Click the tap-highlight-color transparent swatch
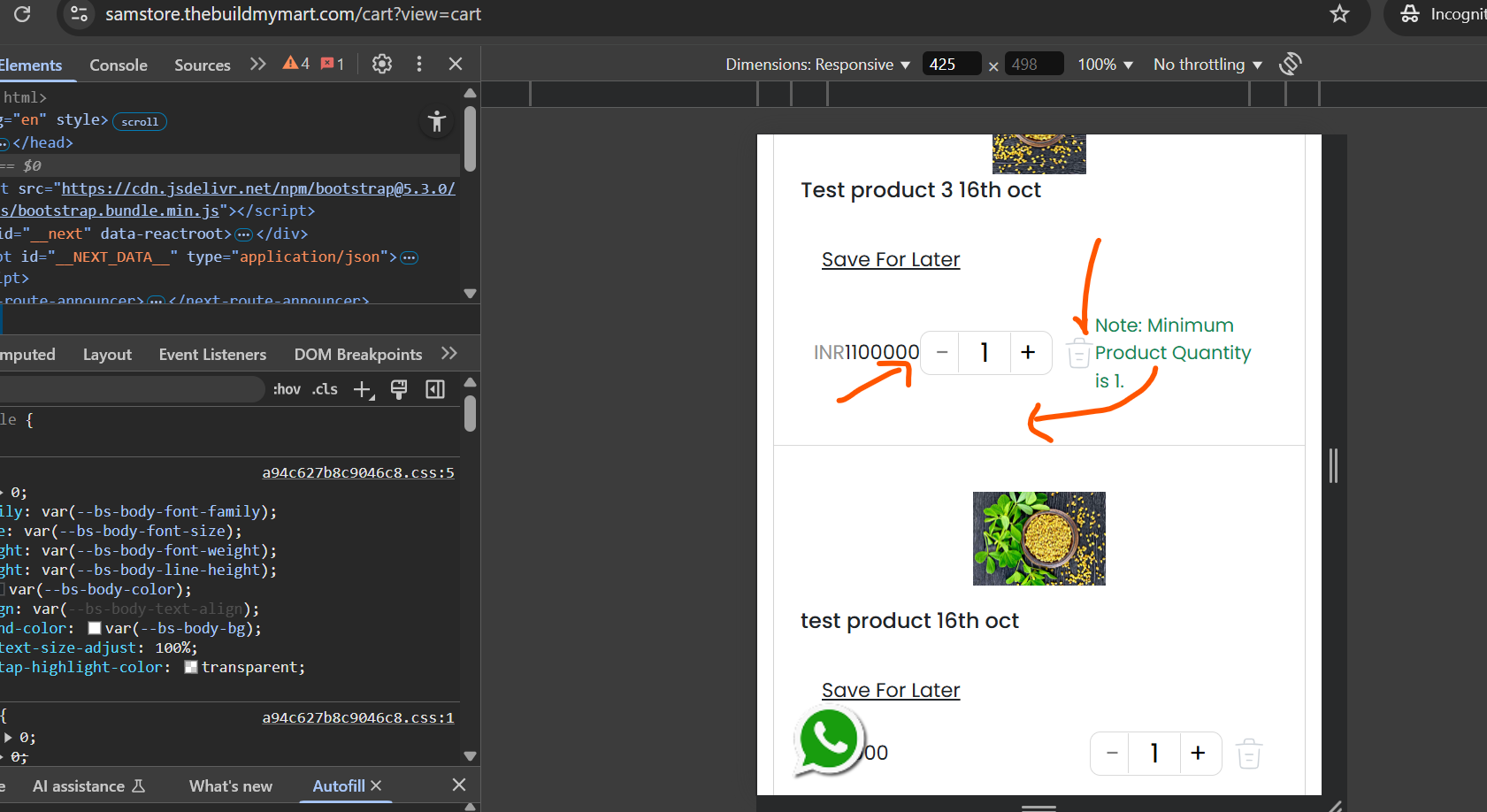Viewport: 1487px width, 812px height. tap(190, 668)
